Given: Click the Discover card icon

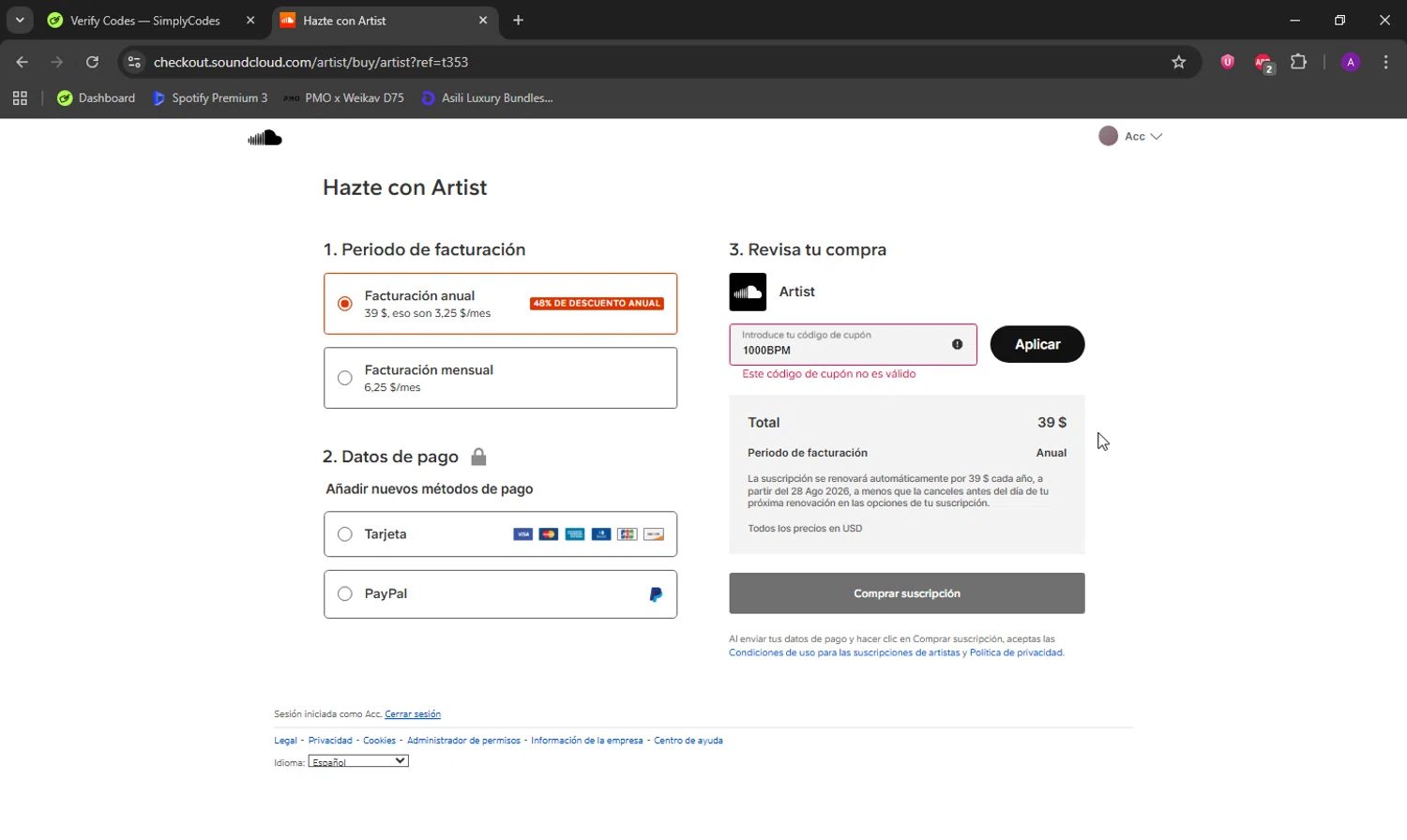Looking at the screenshot, I should pos(654,534).
